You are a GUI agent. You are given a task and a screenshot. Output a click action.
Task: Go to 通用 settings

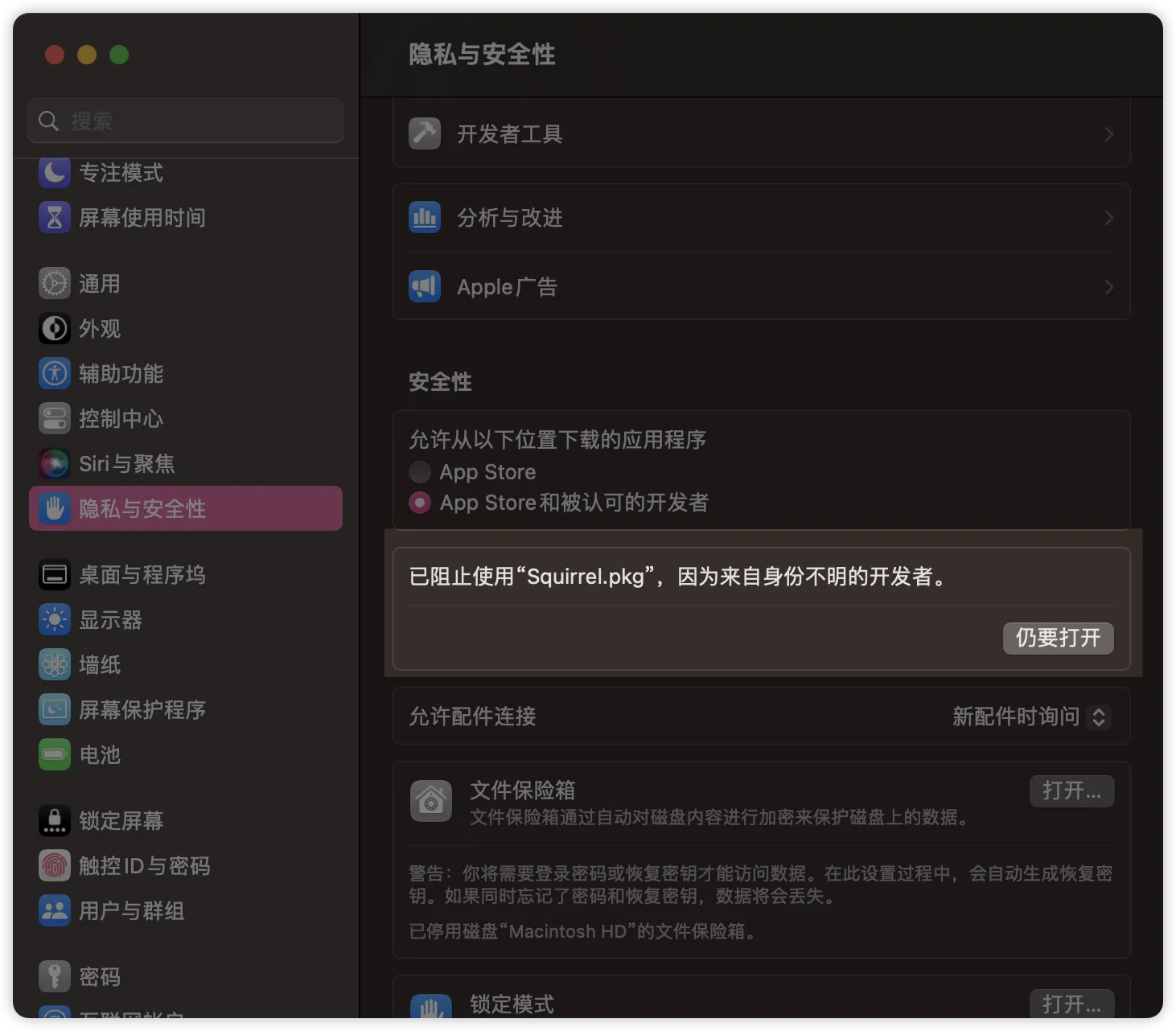click(x=186, y=283)
